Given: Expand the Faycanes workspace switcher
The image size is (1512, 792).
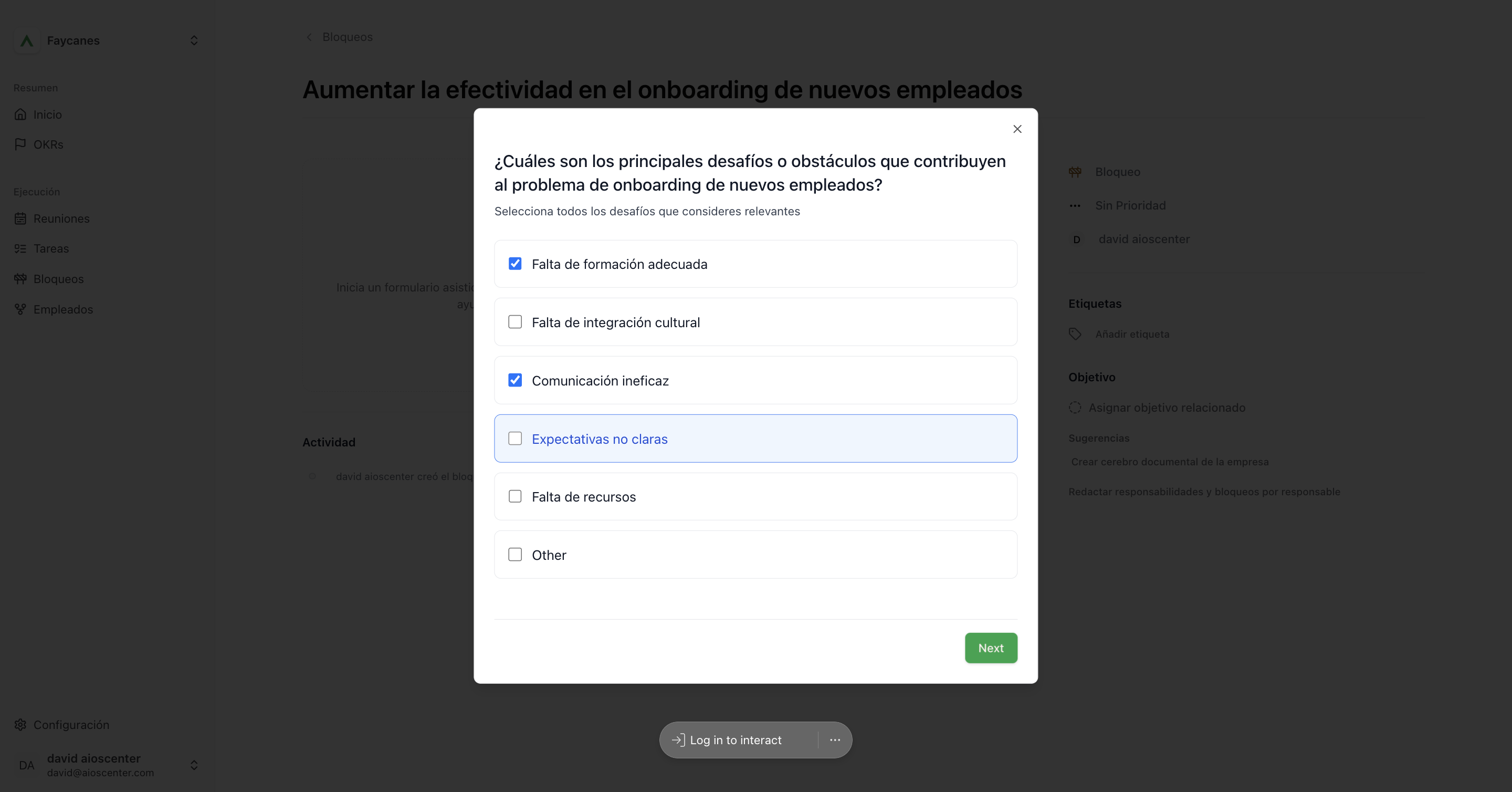Looking at the screenshot, I should click(x=194, y=40).
